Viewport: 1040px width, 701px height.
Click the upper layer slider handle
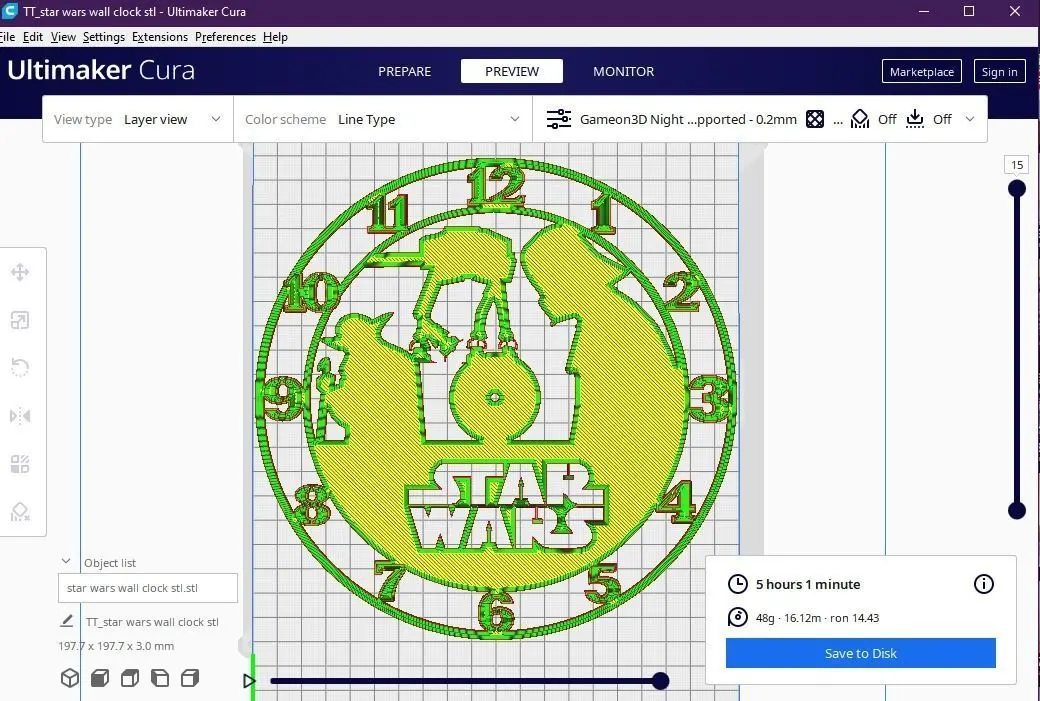coord(1017,189)
